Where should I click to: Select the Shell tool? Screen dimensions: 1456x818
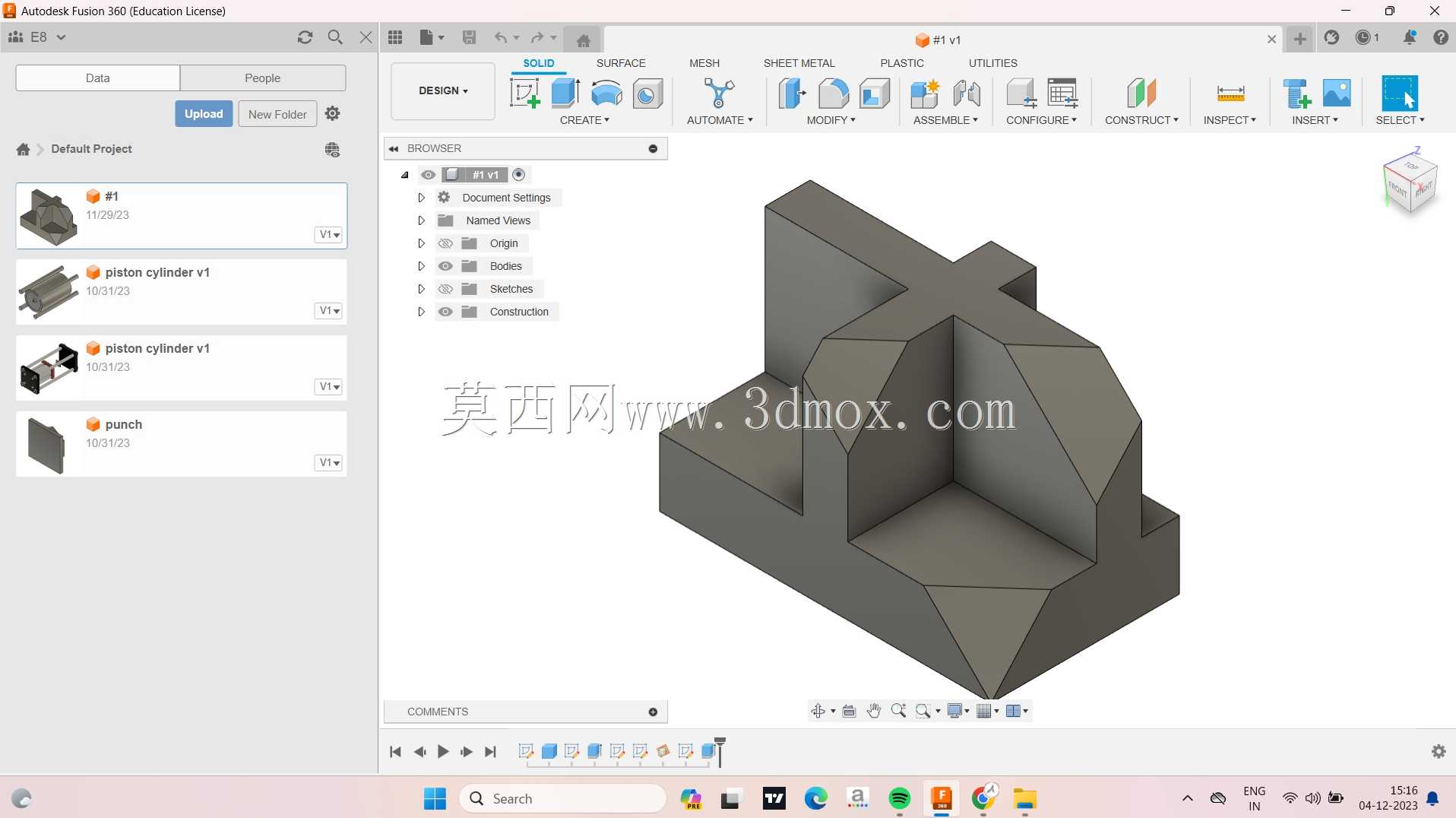[874, 94]
